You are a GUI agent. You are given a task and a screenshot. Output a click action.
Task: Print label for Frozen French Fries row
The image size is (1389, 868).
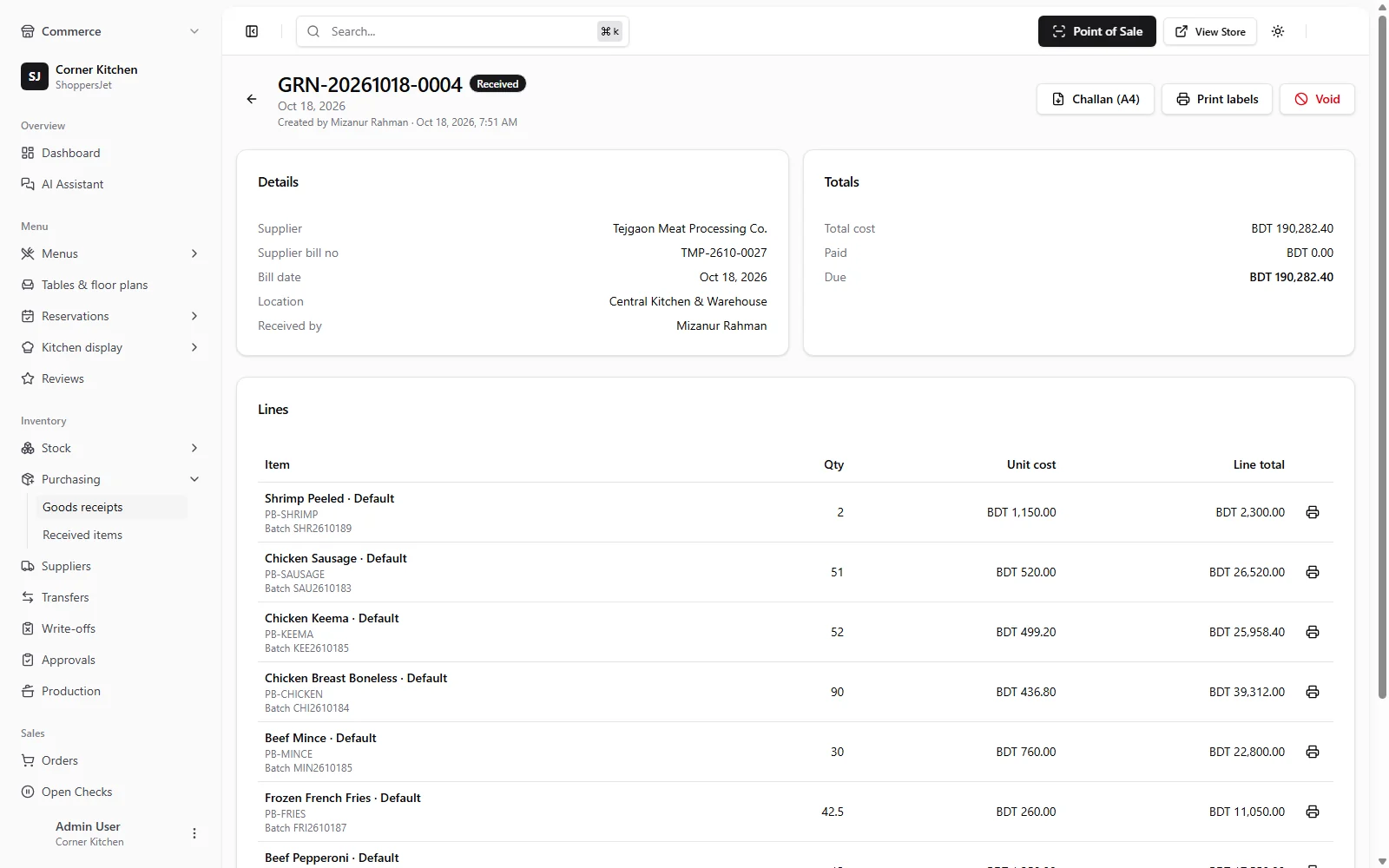pos(1313,812)
